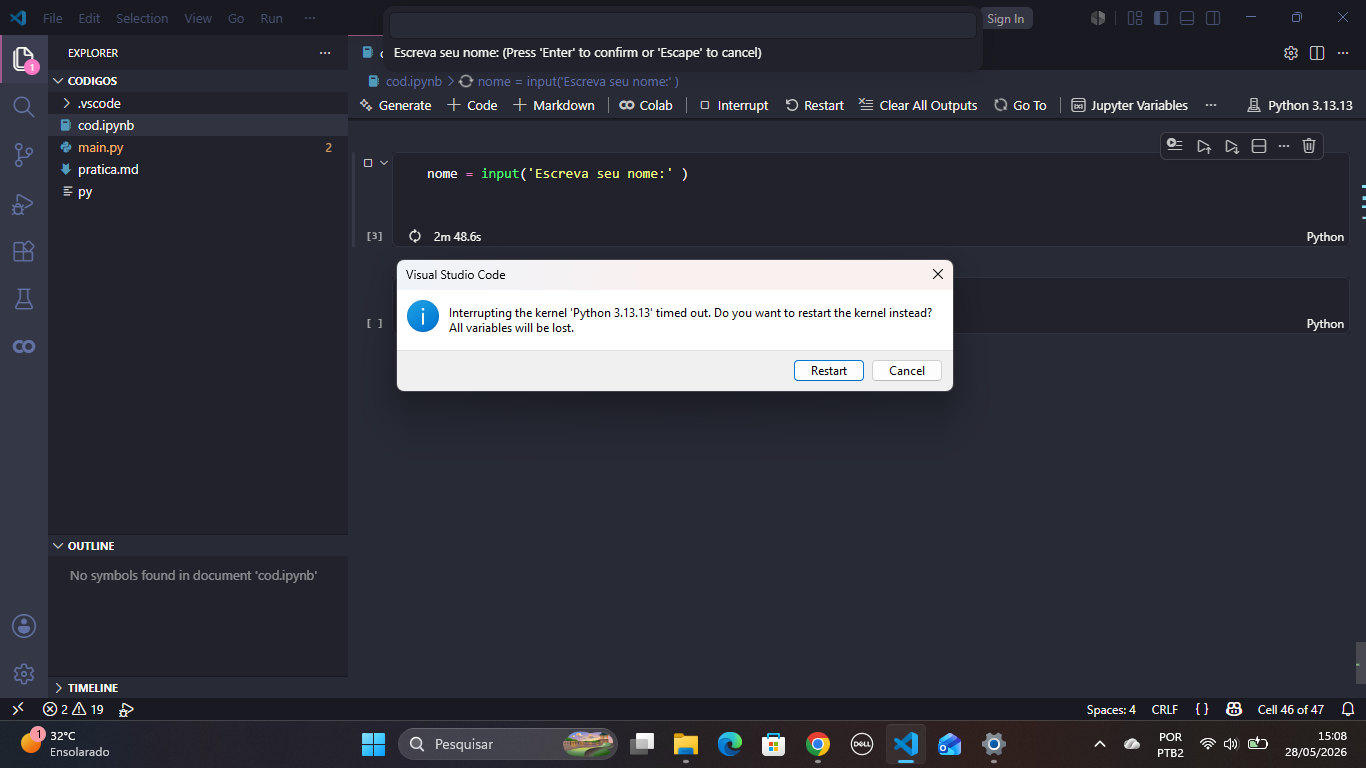The width and height of the screenshot is (1366, 768).
Task: Open the File menu
Action: pyautogui.click(x=52, y=18)
